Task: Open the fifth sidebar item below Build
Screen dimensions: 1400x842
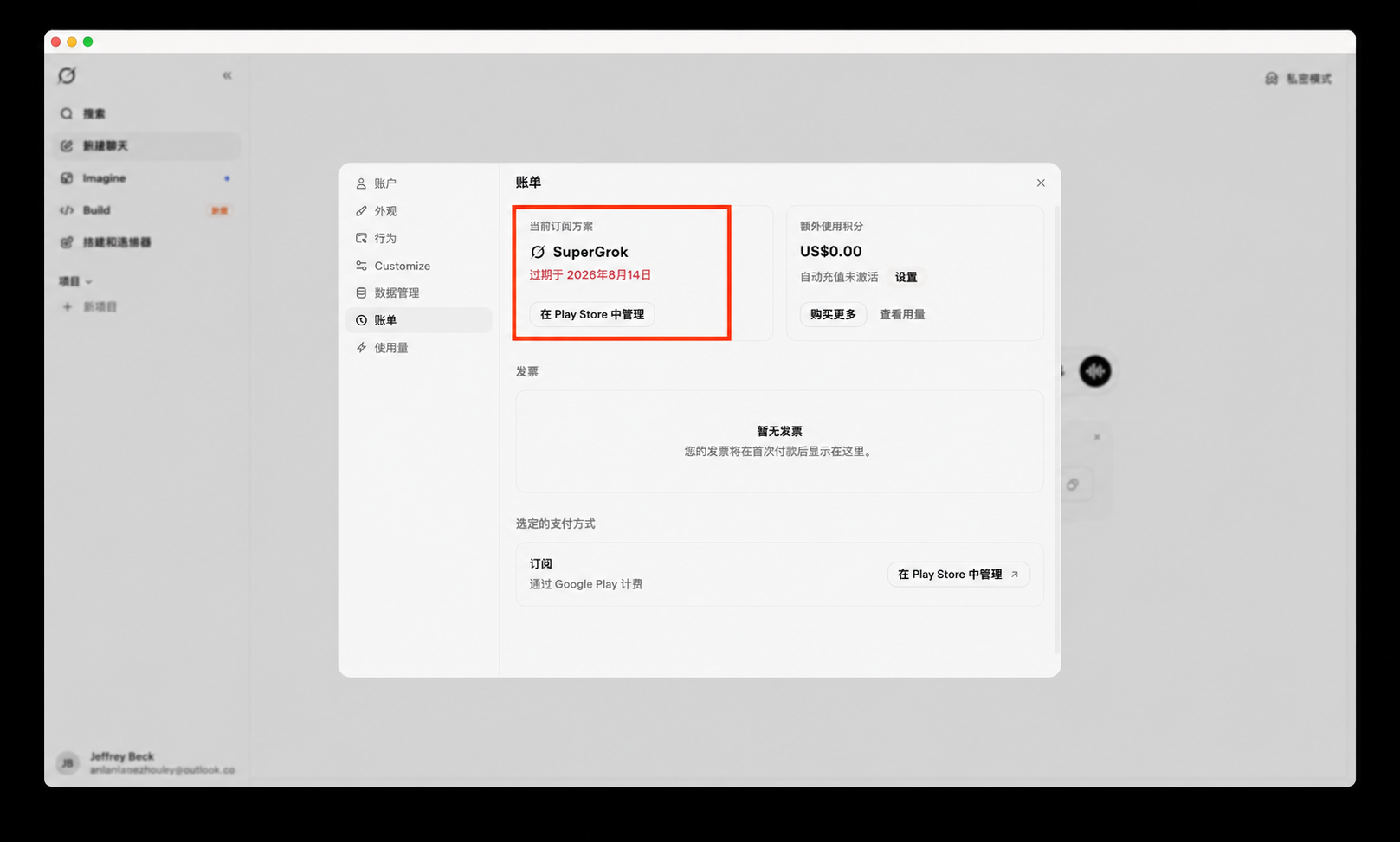Action: pyautogui.click(x=145, y=242)
